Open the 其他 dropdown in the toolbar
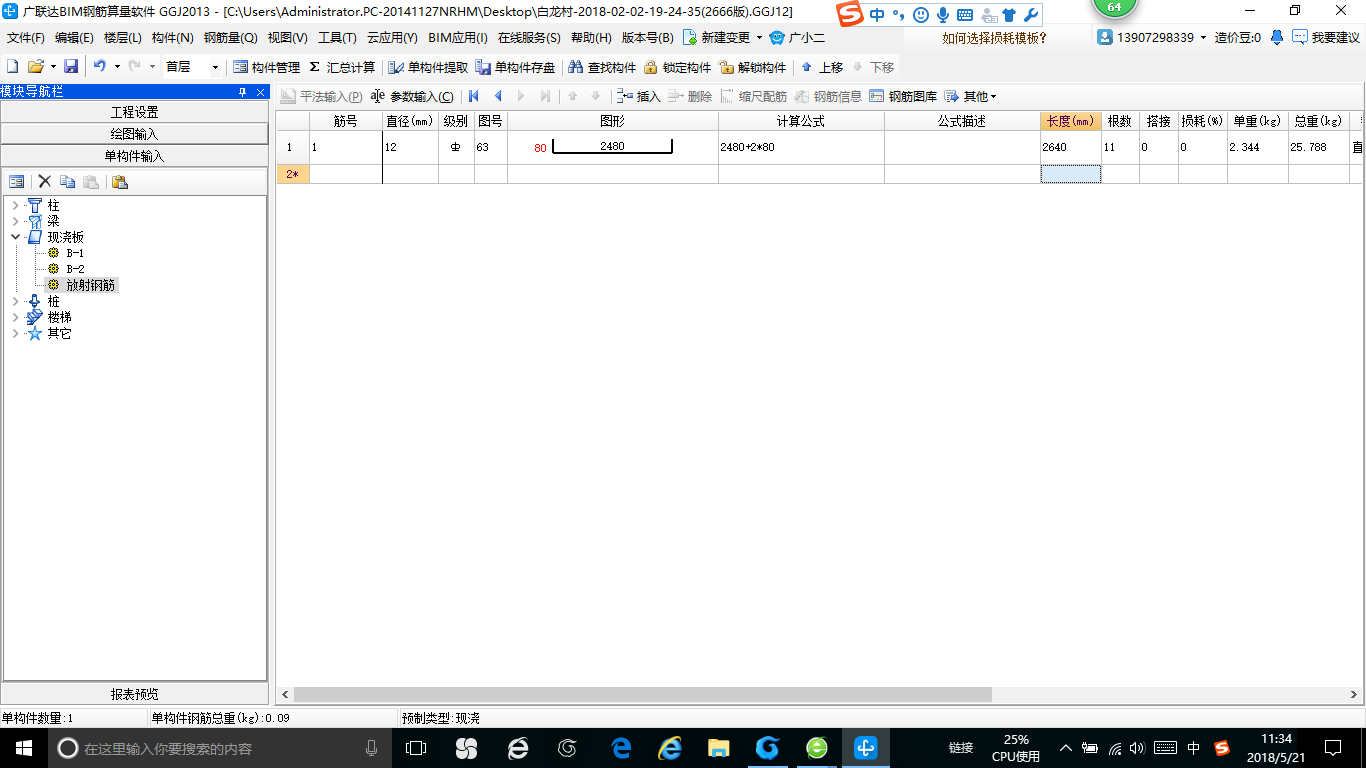The height and width of the screenshot is (768, 1366). pos(970,96)
